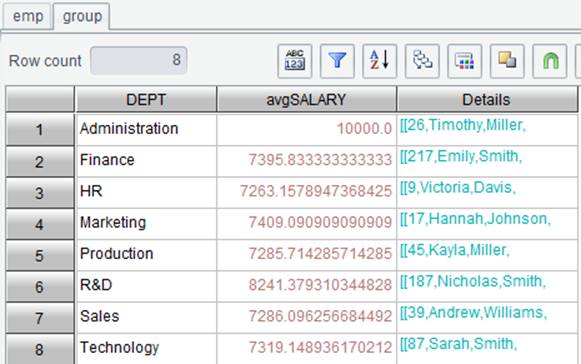Image resolution: width=581 pixels, height=364 pixels.
Task: Click the HR department cell
Action: pyautogui.click(x=146, y=192)
